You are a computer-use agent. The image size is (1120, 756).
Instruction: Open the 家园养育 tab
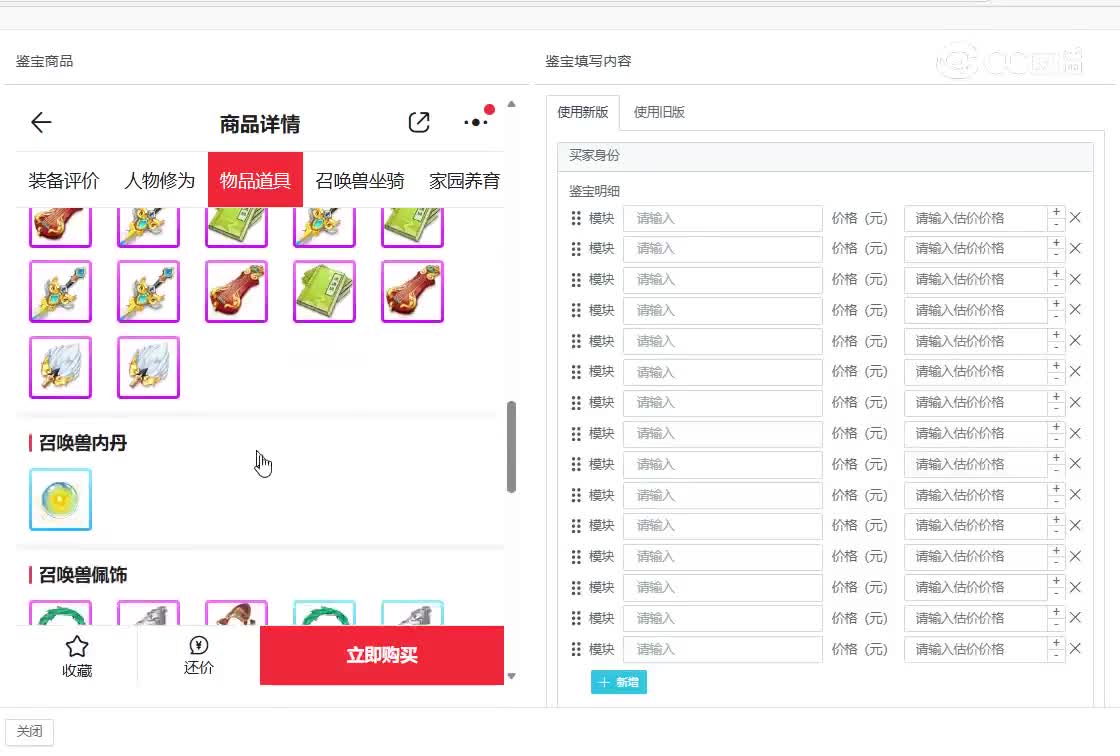point(464,181)
